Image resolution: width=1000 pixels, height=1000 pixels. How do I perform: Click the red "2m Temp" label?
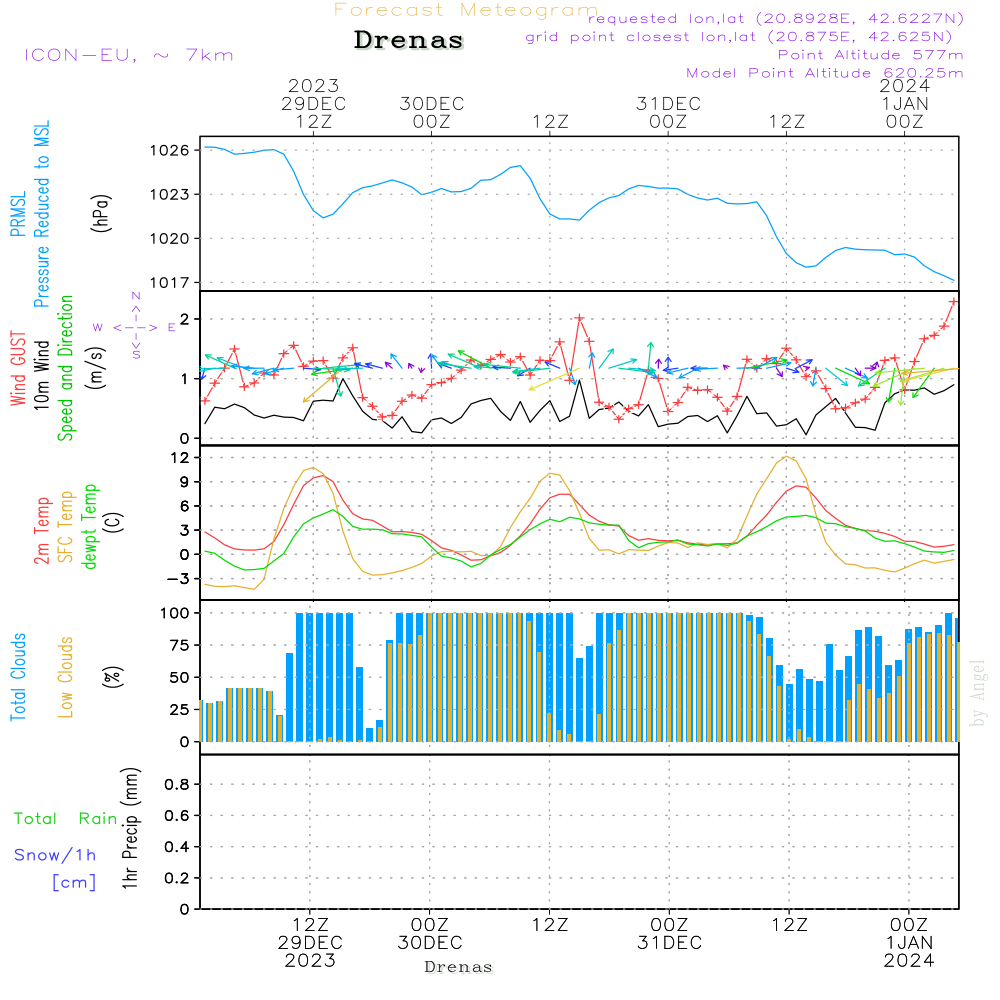pyautogui.click(x=41, y=531)
